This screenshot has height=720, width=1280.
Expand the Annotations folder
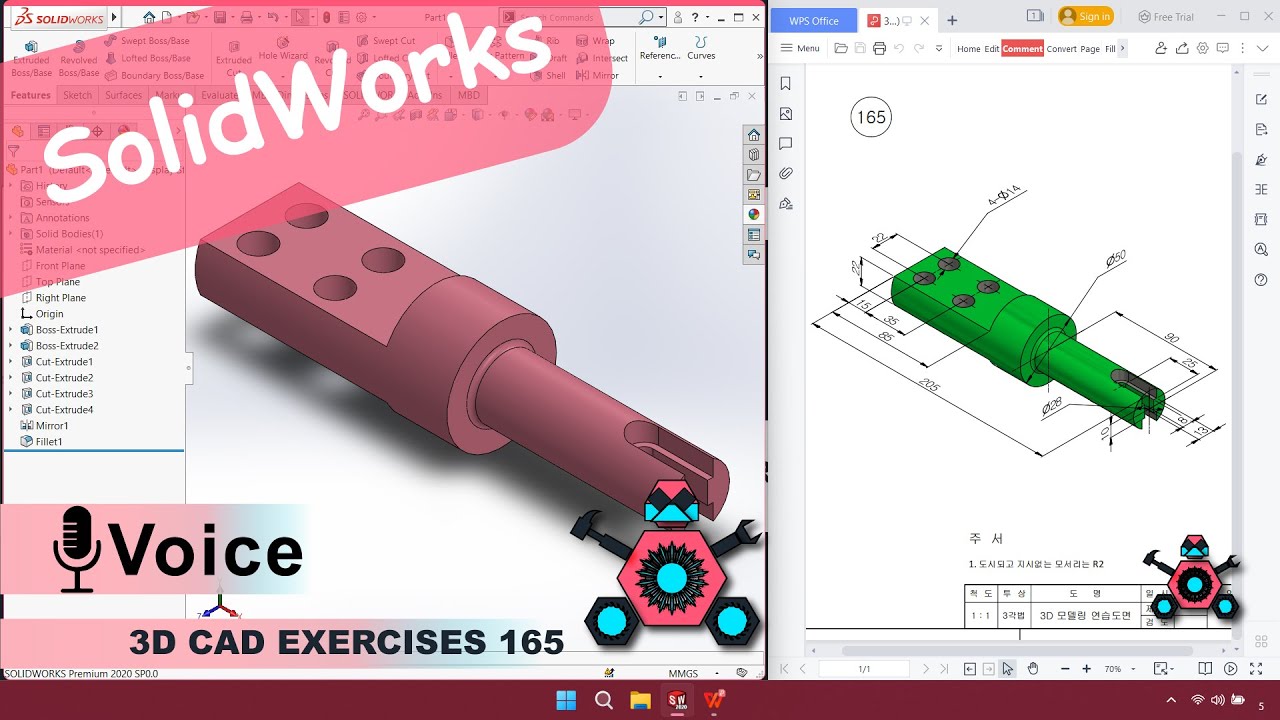coord(11,217)
